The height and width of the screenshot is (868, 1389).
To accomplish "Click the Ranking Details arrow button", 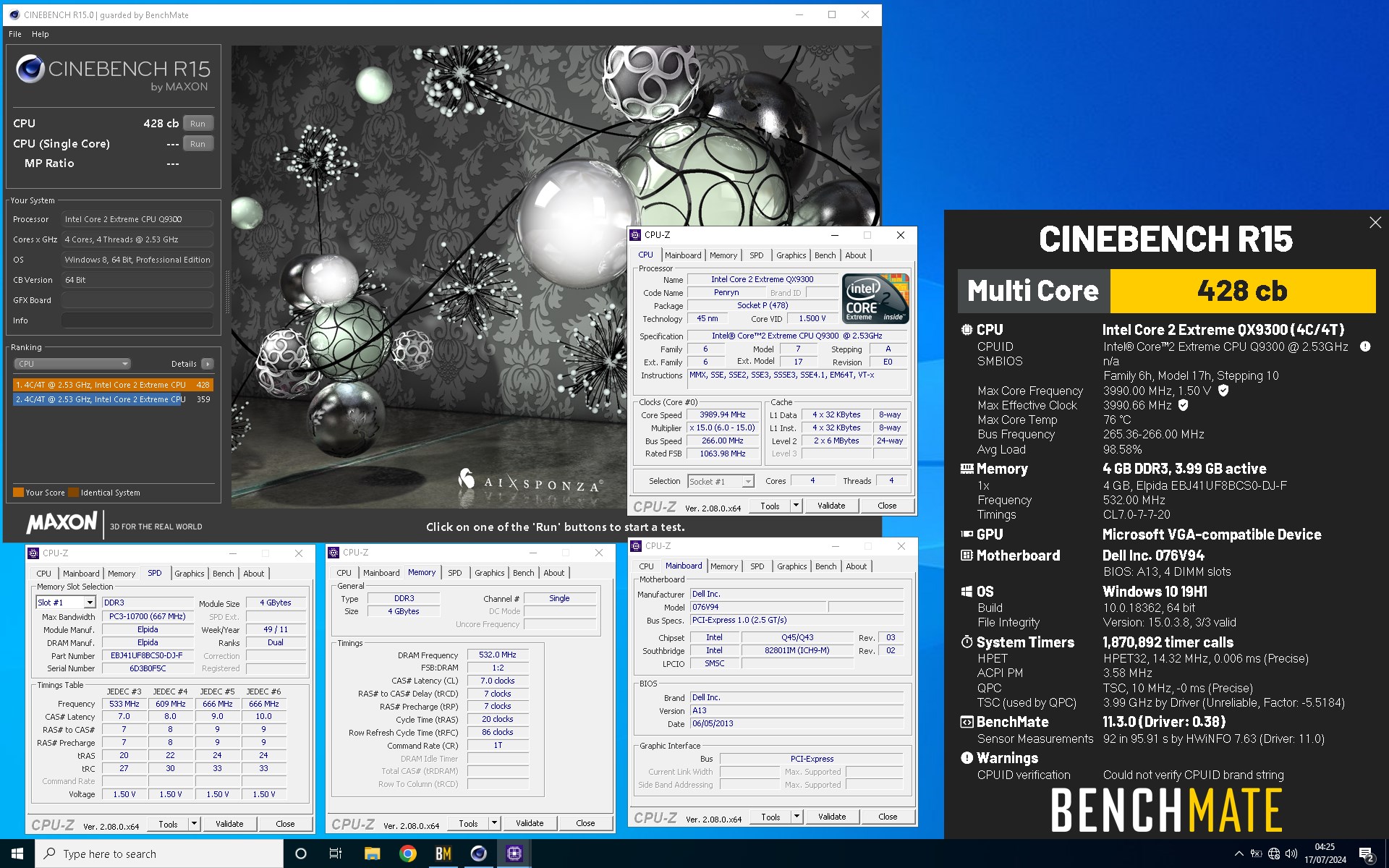I will (x=208, y=364).
